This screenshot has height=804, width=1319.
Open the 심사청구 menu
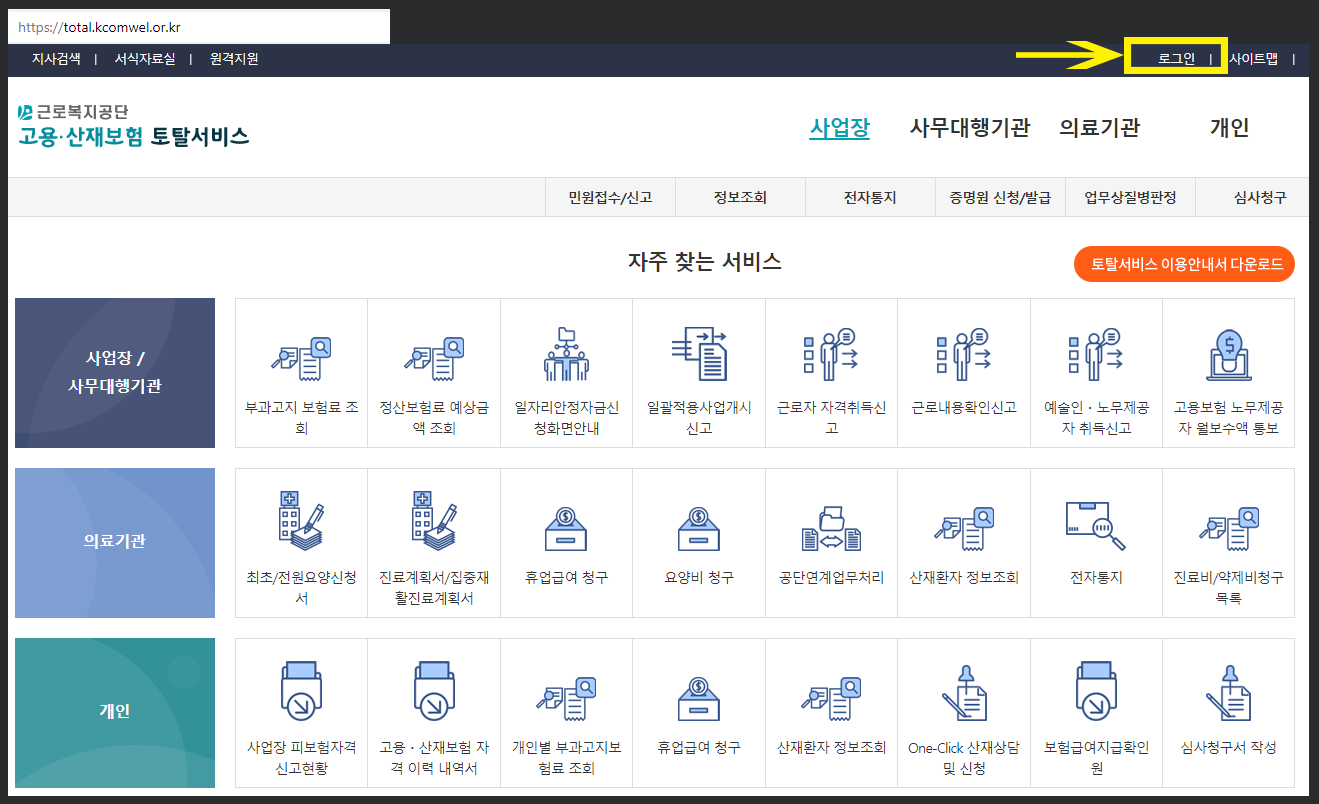click(1260, 198)
